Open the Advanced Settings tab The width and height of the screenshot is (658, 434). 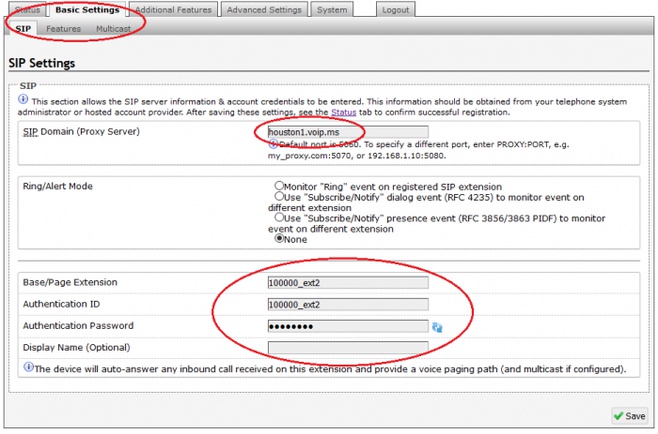coord(264,10)
